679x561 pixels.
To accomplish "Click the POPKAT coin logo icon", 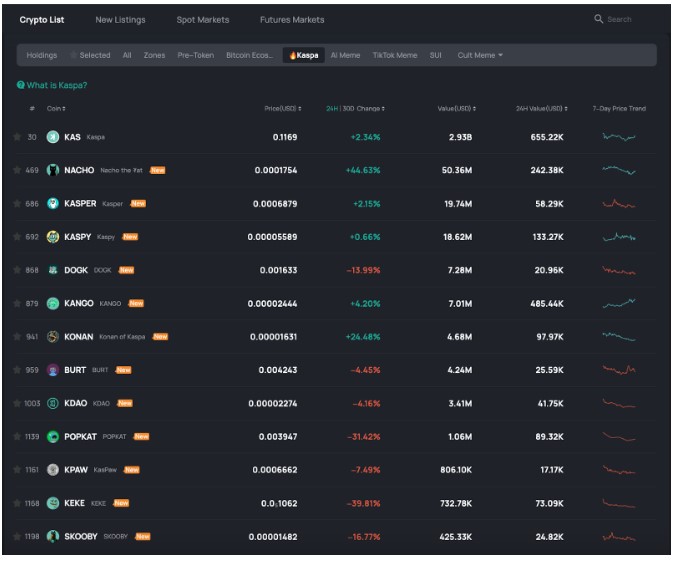I will coord(53,437).
